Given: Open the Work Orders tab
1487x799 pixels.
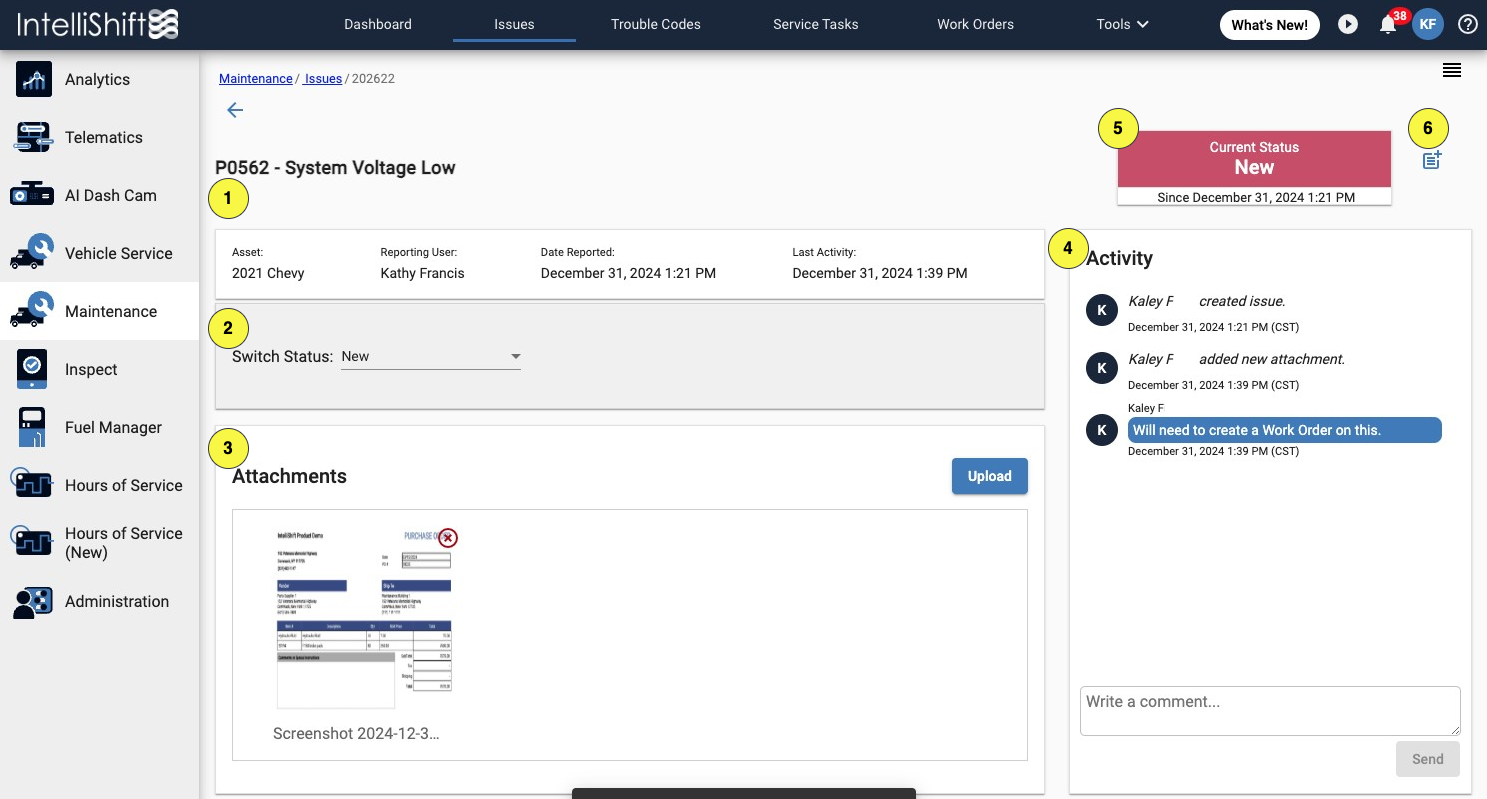Looking at the screenshot, I should 975,24.
